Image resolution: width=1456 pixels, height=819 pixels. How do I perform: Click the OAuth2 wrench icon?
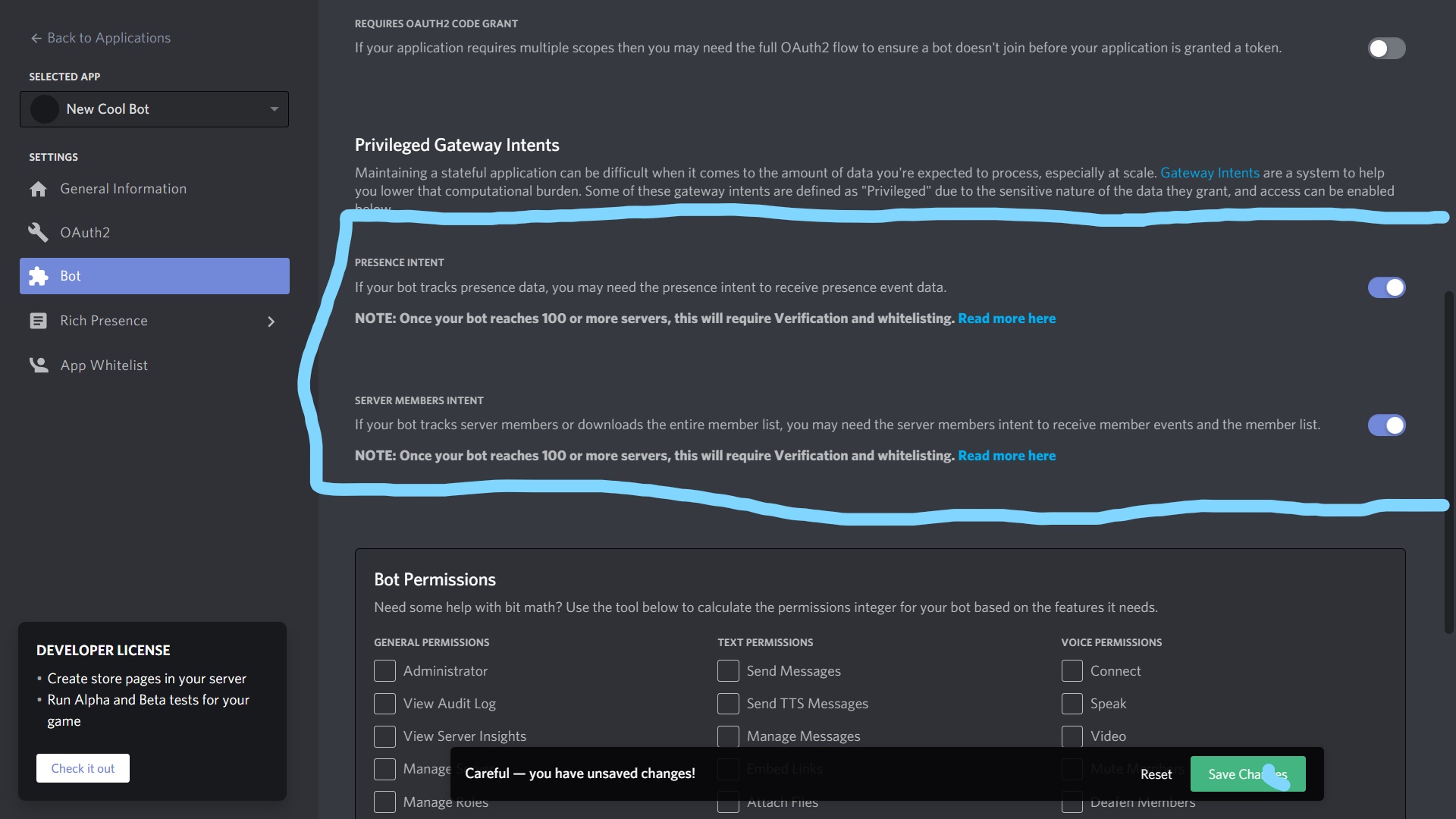tap(38, 232)
